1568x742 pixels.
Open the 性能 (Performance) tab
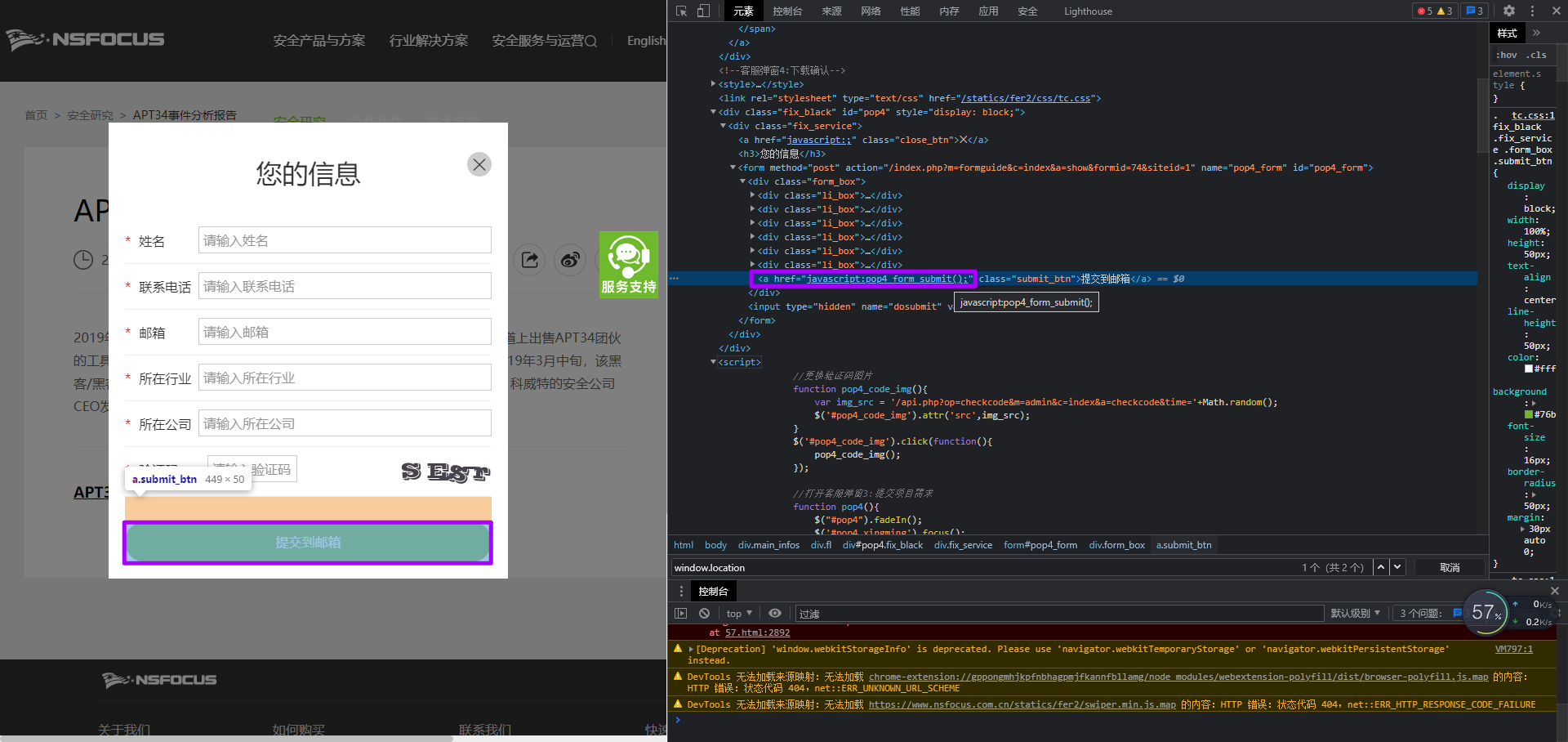point(910,11)
